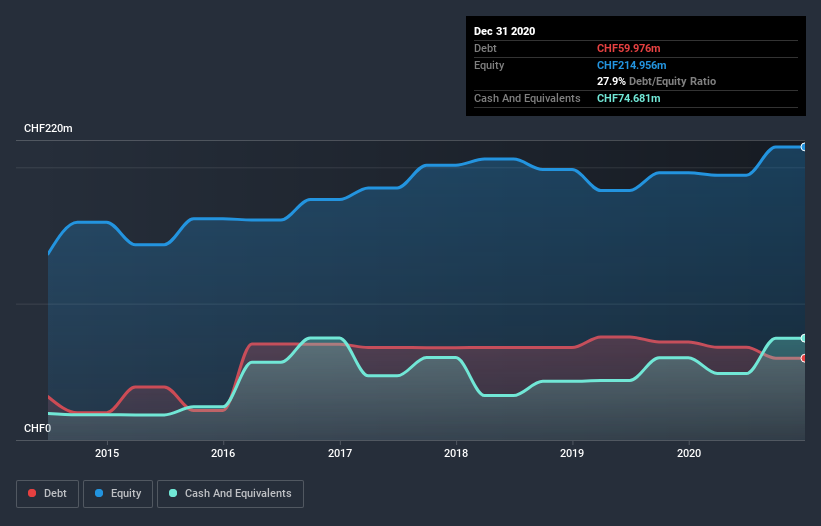Image resolution: width=821 pixels, height=526 pixels.
Task: Click the Equity row label in tooltip
Action: click(489, 65)
